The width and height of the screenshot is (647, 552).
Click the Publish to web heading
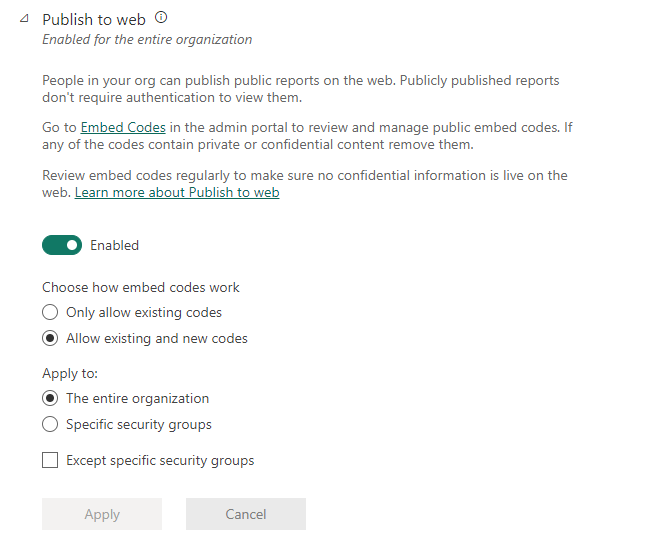(94, 19)
